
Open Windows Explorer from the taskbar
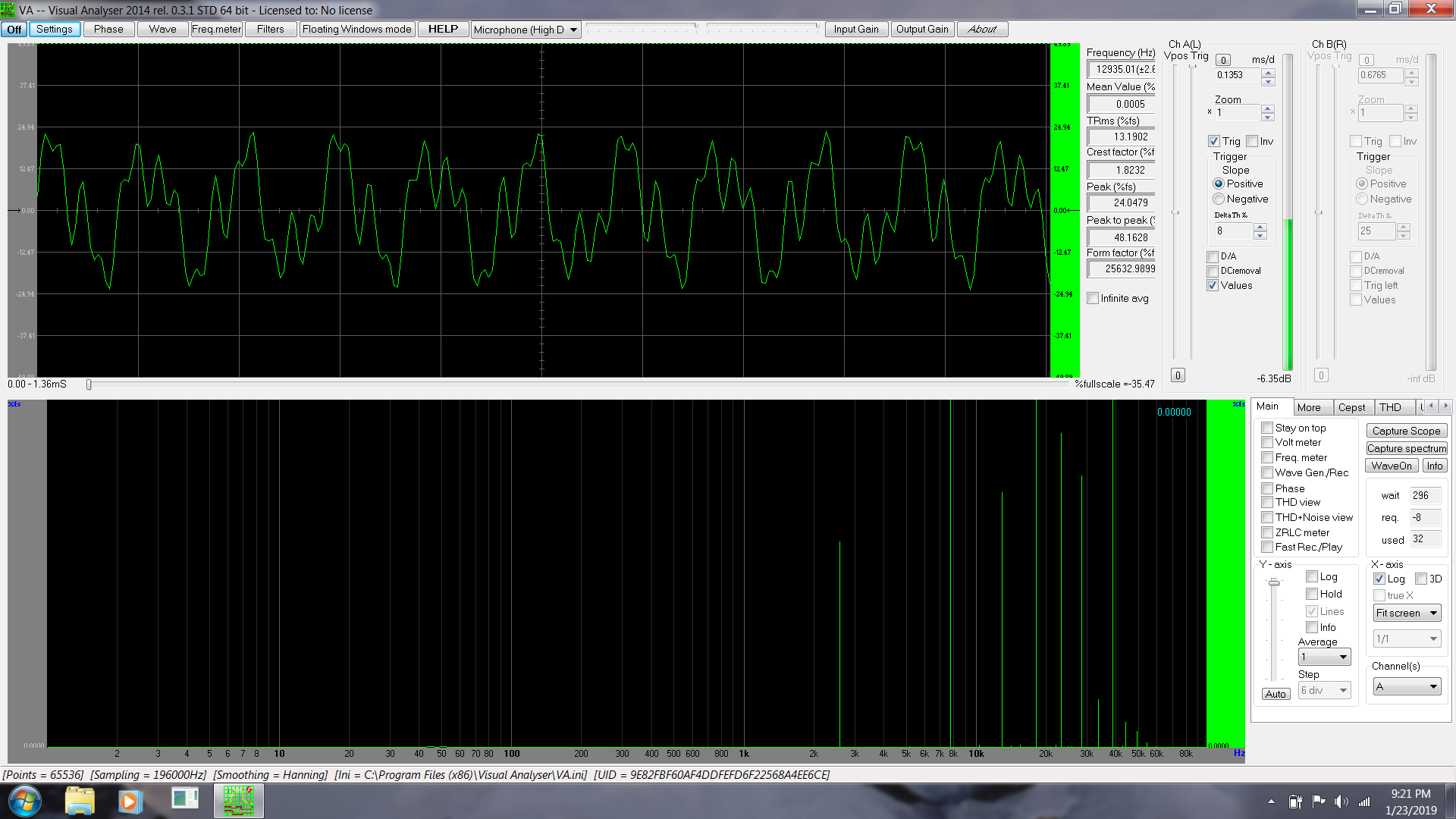pos(80,801)
